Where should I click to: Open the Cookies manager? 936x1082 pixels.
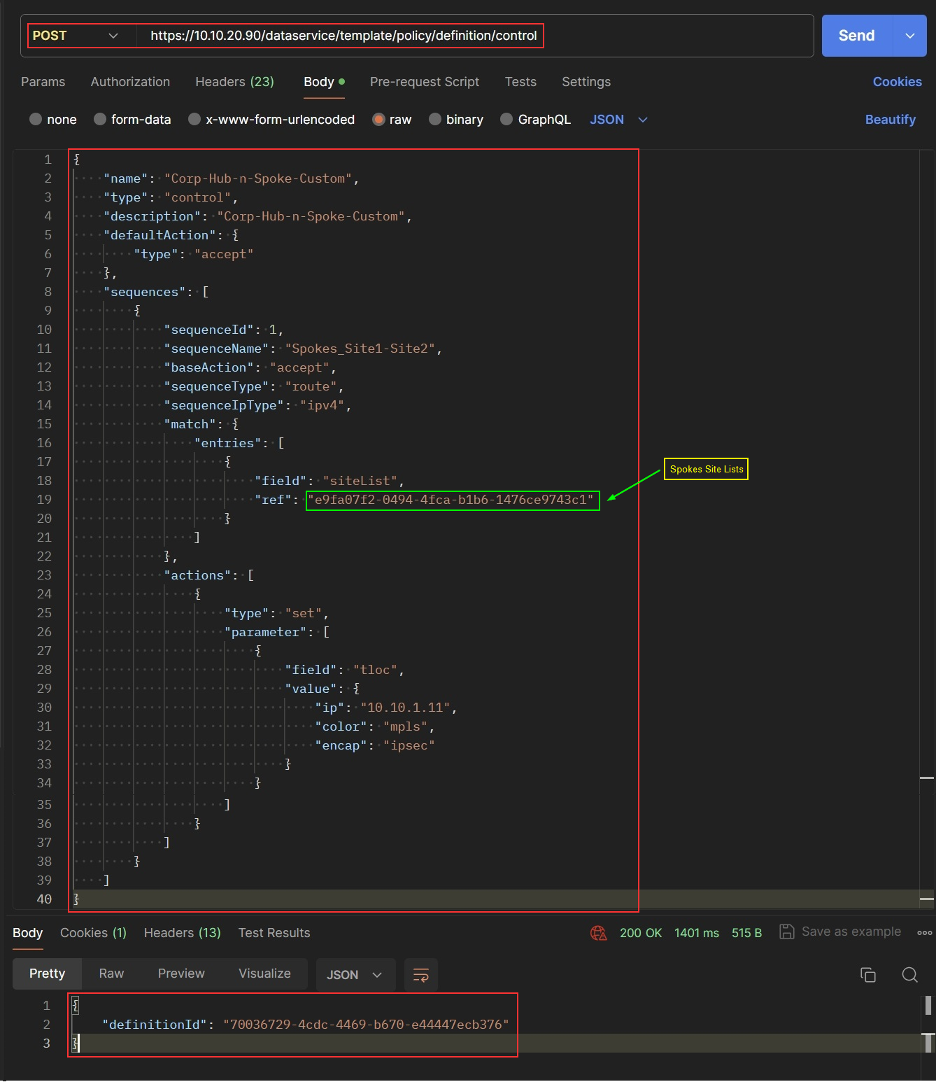[x=896, y=82]
